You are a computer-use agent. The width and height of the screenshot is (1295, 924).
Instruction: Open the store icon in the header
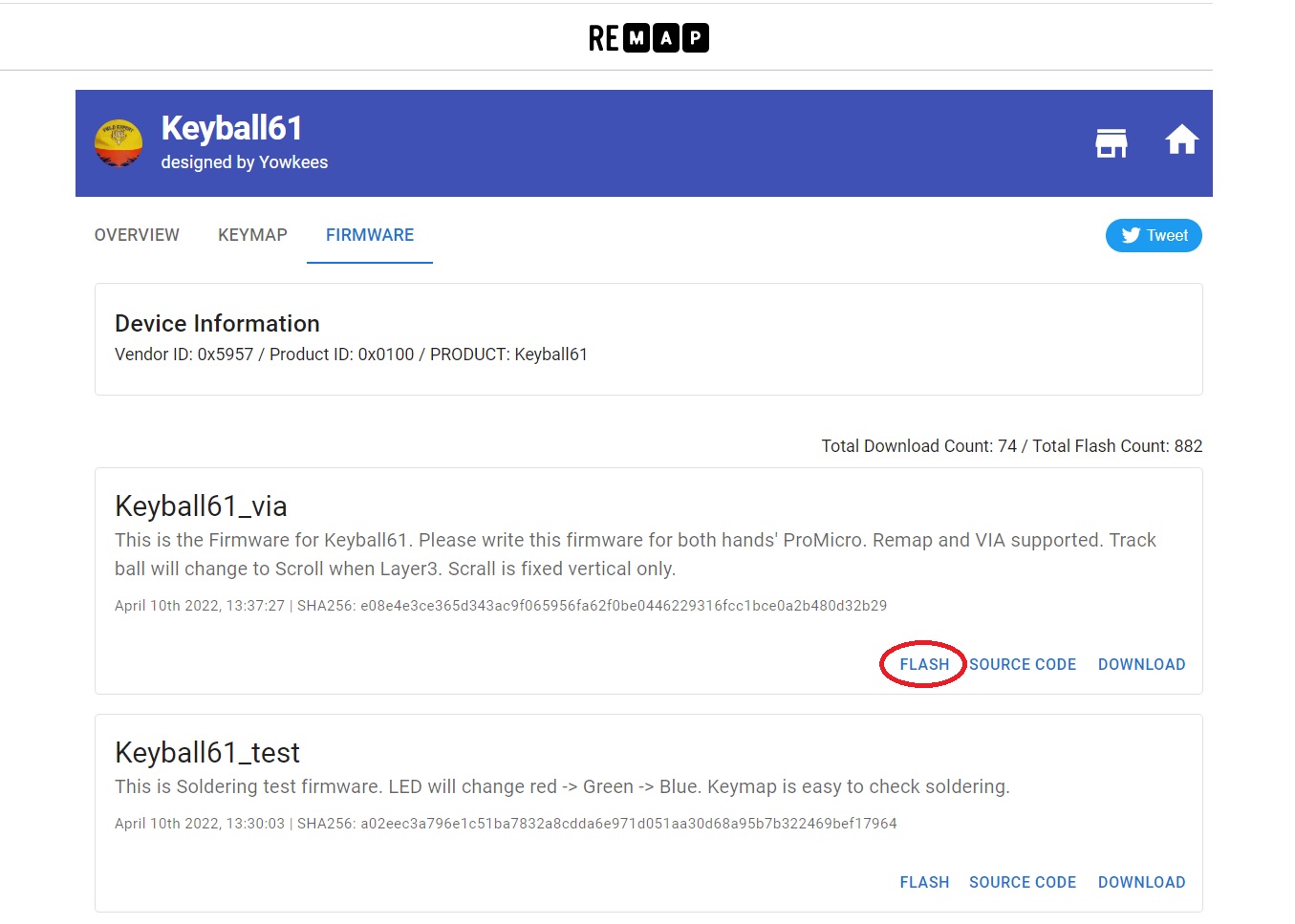point(1111,141)
